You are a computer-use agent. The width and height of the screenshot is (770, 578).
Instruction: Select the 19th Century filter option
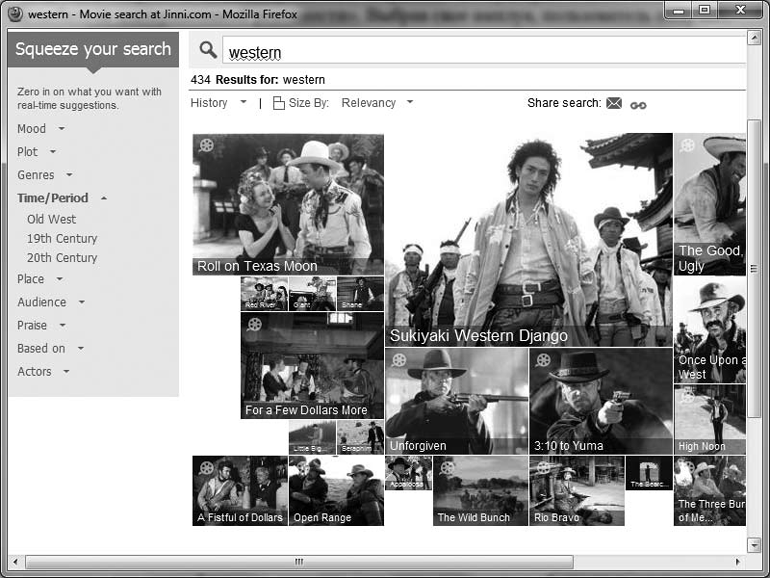click(62, 239)
